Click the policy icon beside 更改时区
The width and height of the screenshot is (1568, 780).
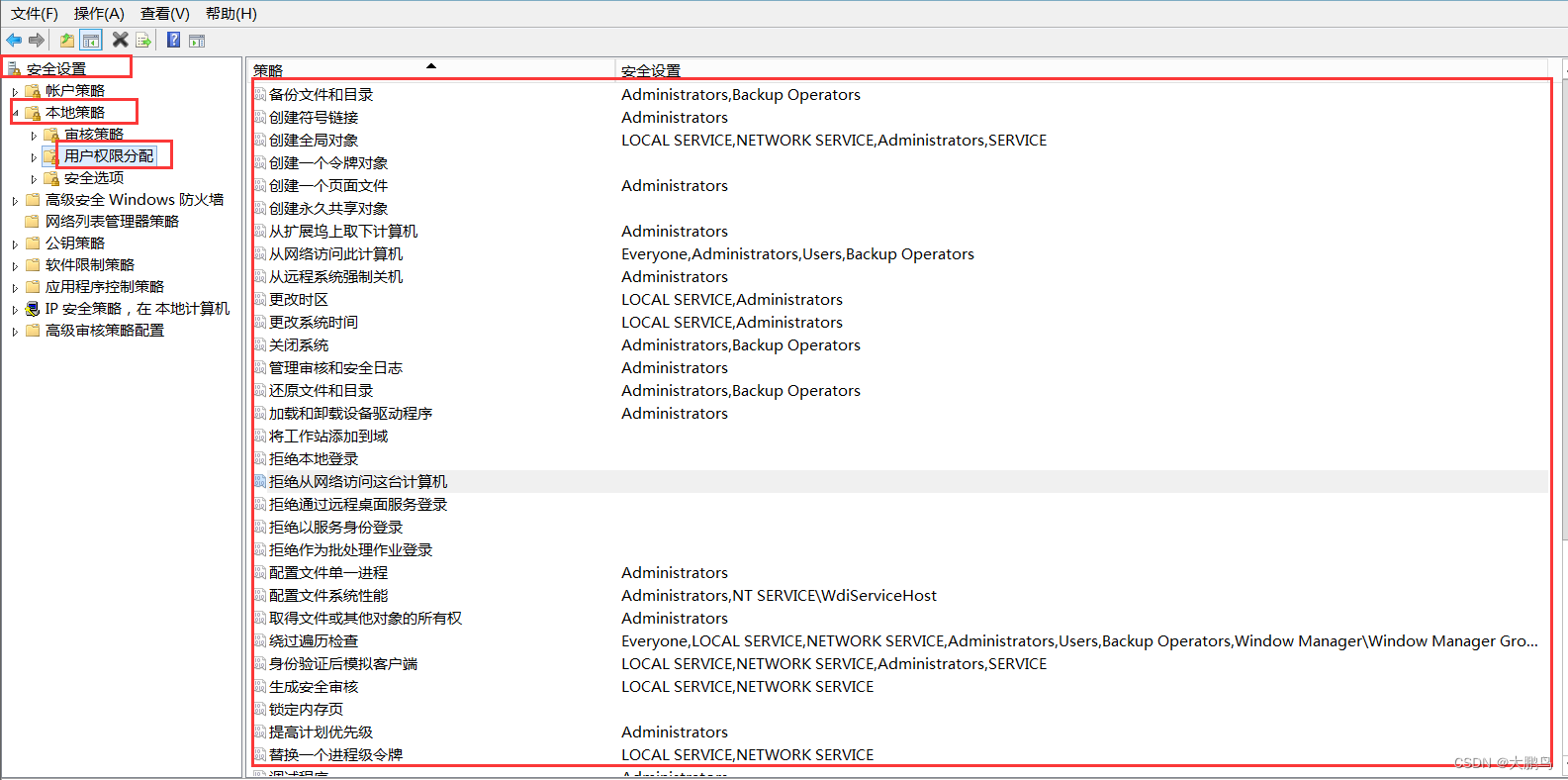260,299
